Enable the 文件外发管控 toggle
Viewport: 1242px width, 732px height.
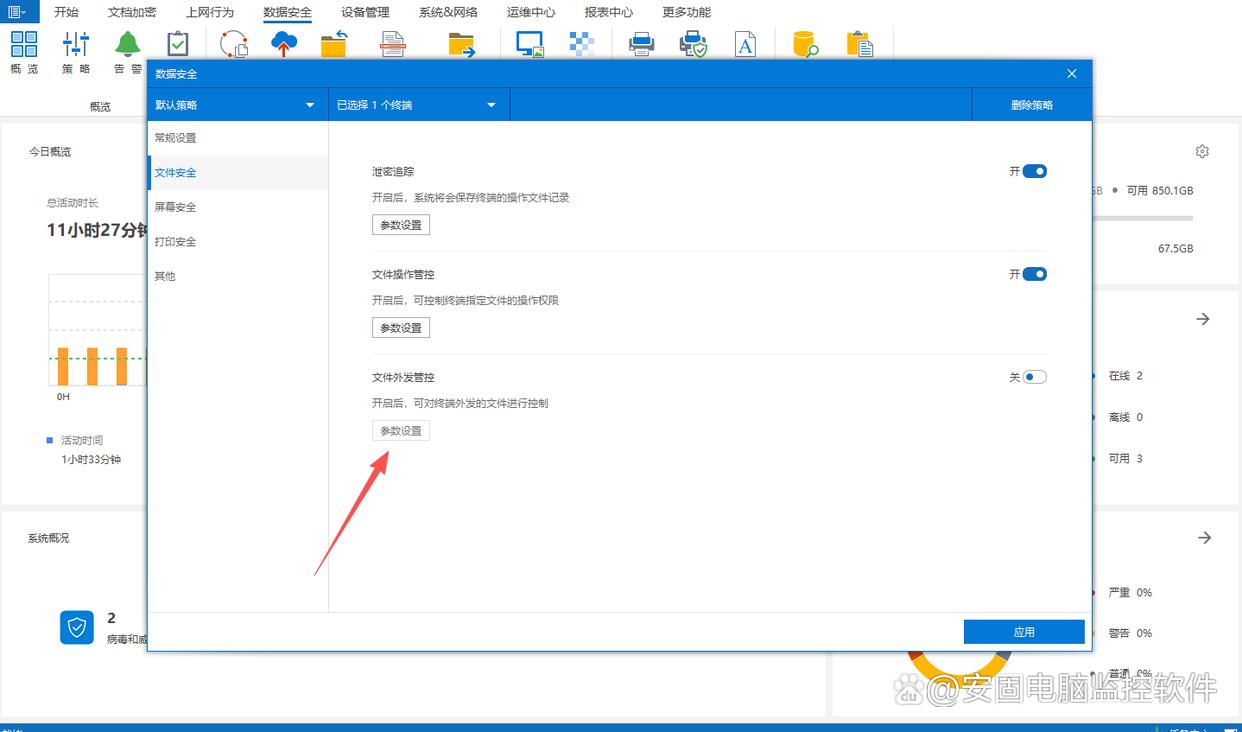pos(1034,377)
